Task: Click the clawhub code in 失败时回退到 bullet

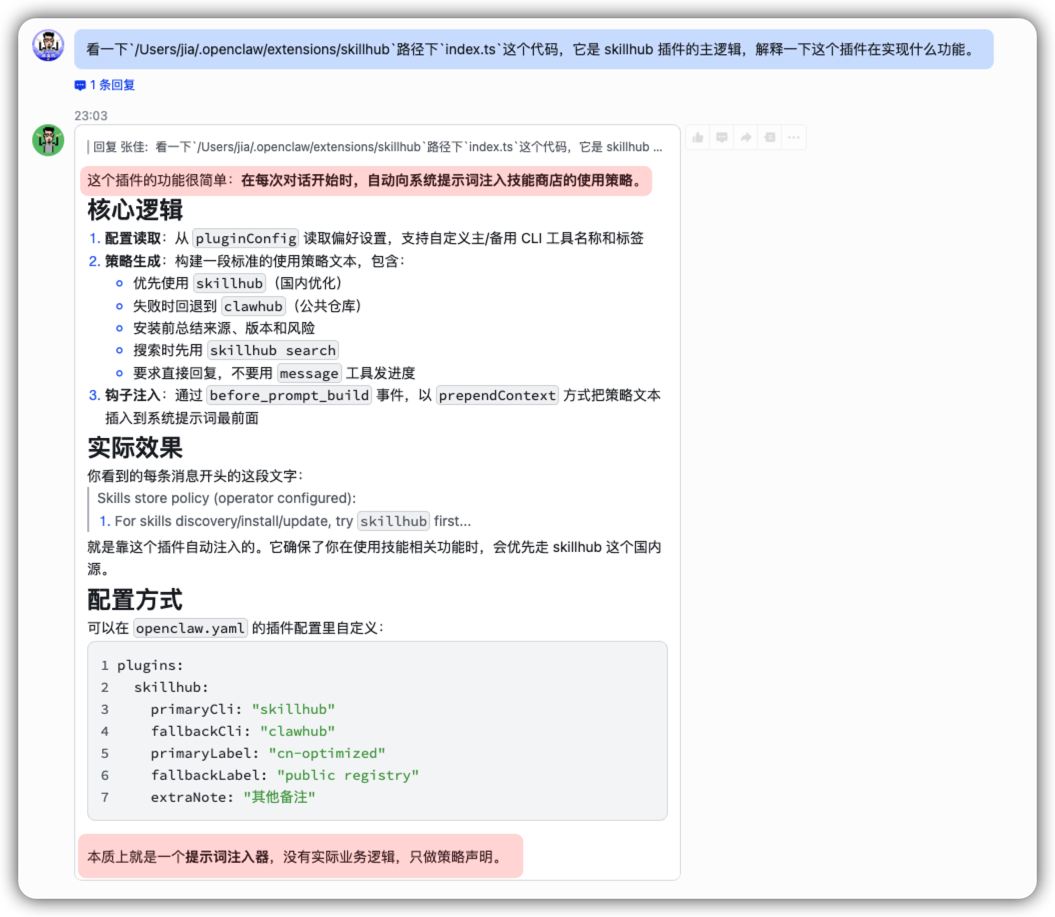Action: coord(253,306)
